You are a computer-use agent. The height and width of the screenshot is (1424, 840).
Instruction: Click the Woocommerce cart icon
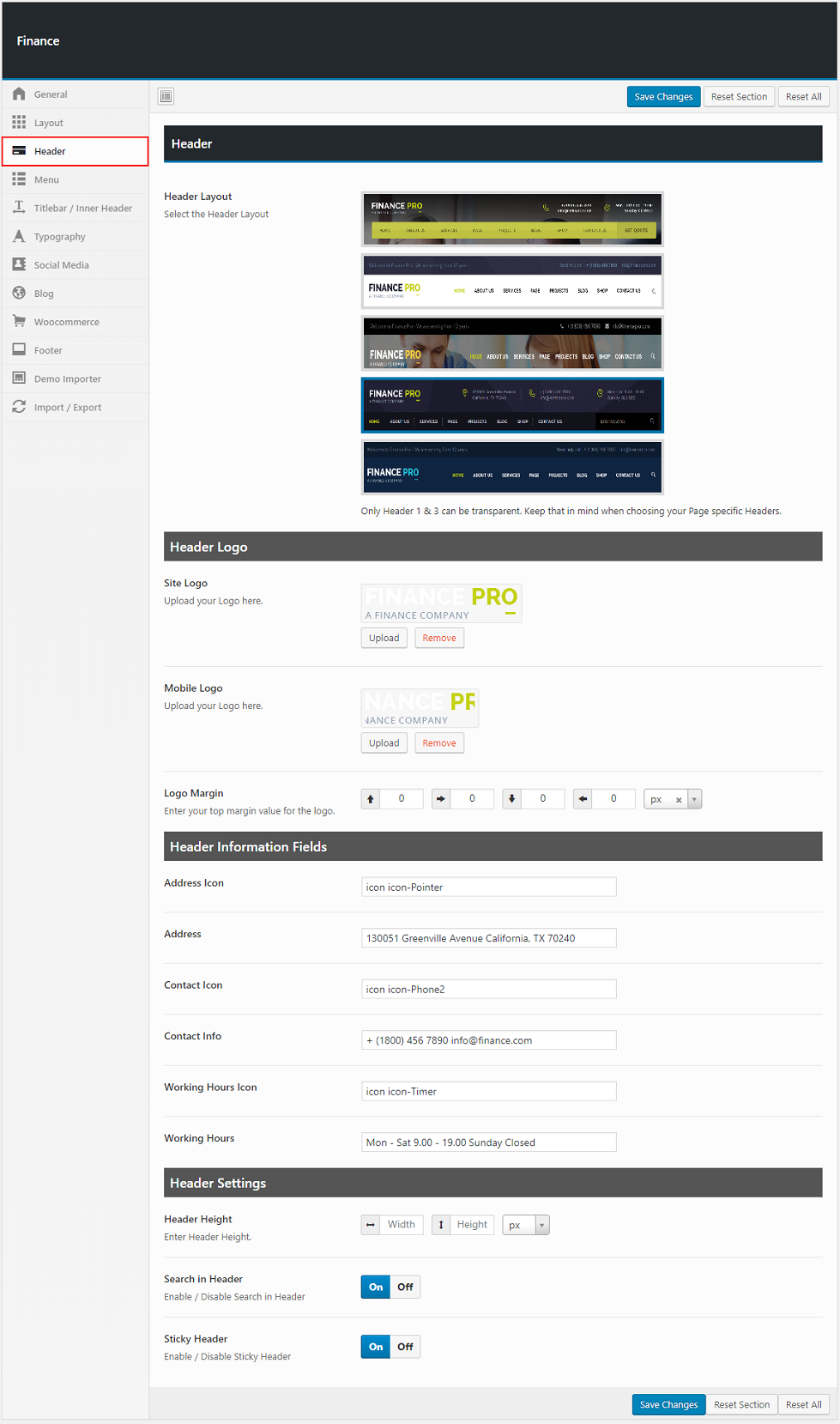[x=19, y=322]
